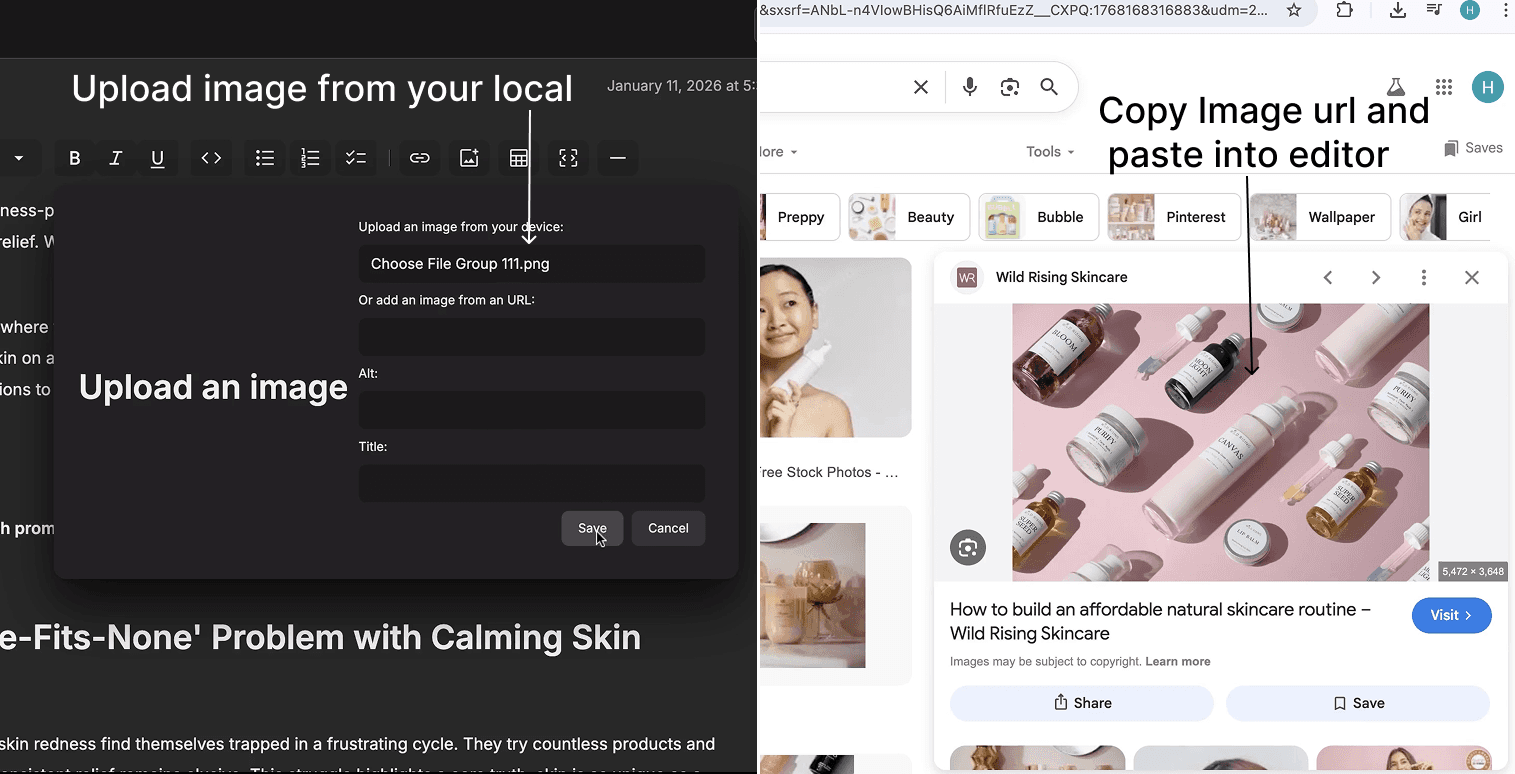Toggle italic formatting
This screenshot has width=1515, height=774.
pyautogui.click(x=115, y=157)
